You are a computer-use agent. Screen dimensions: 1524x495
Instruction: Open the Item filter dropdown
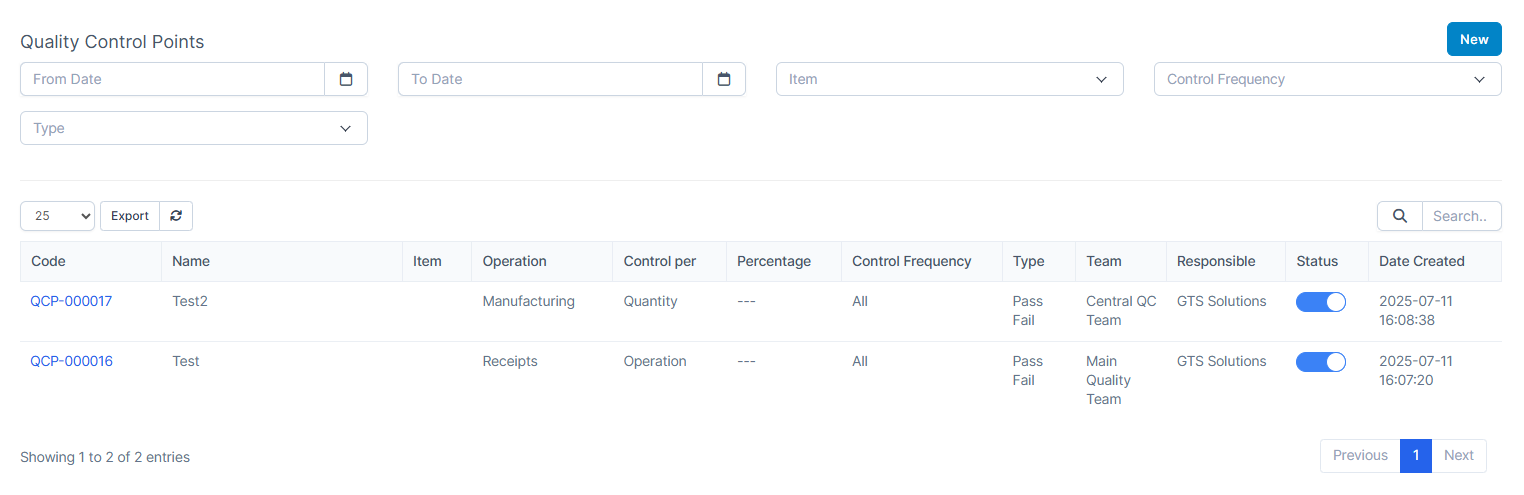coord(949,79)
